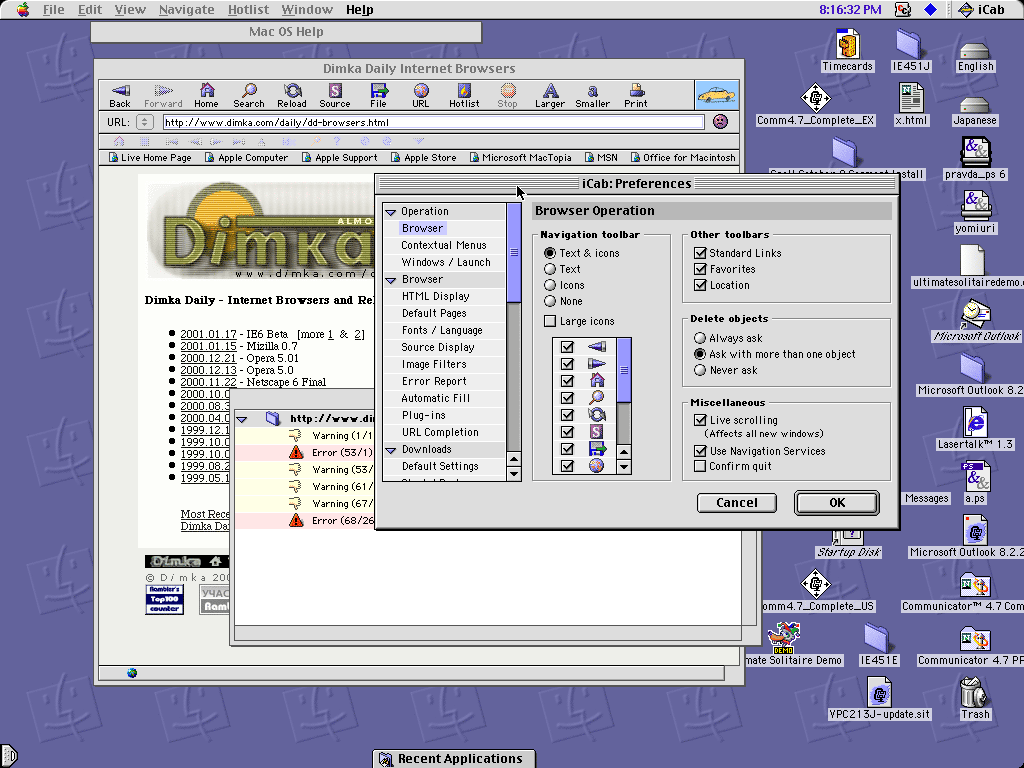This screenshot has width=1024, height=768.
Task: Make text Smaller with toolbar icon
Action: pyautogui.click(x=592, y=95)
